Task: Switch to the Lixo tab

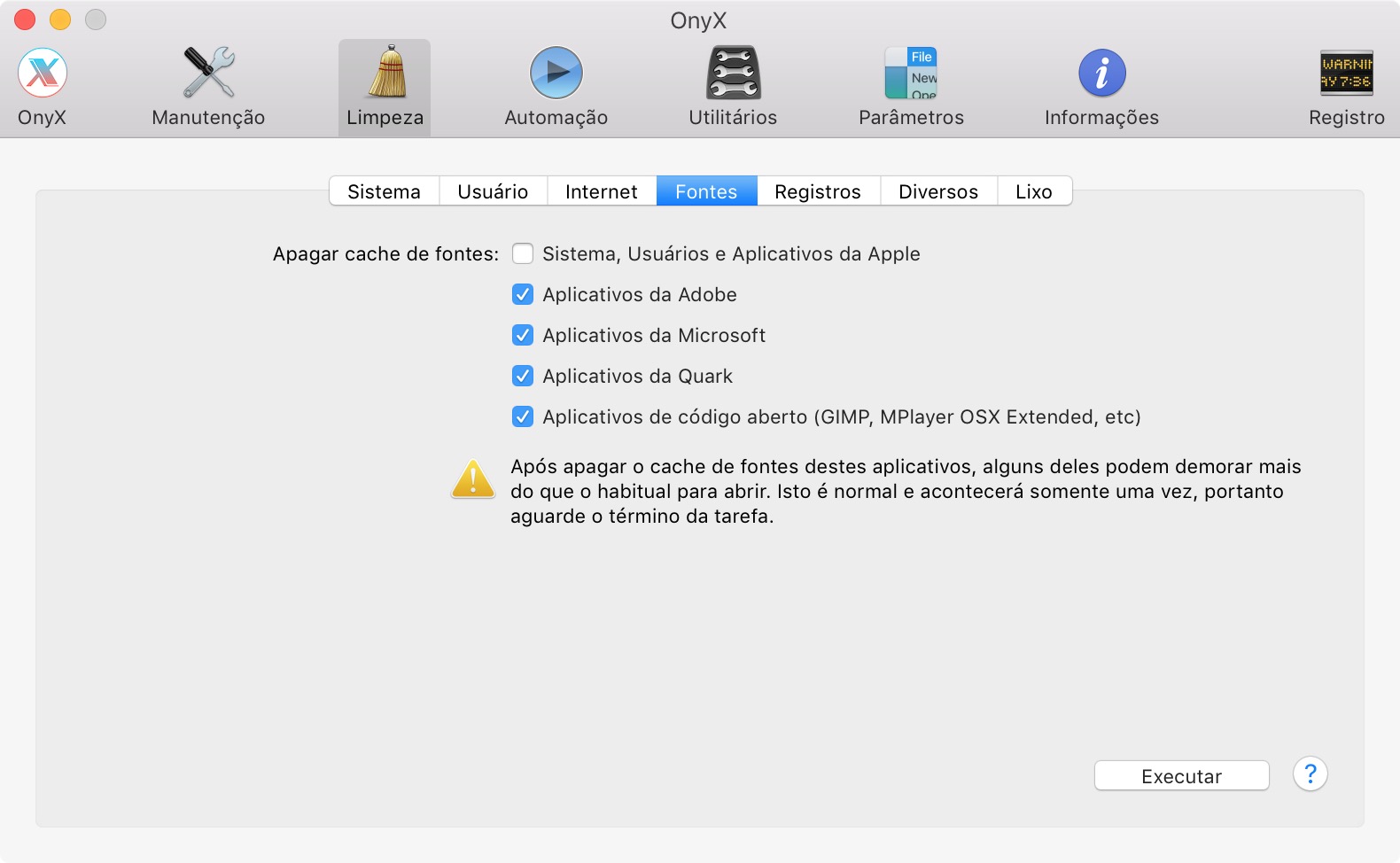Action: point(1034,191)
